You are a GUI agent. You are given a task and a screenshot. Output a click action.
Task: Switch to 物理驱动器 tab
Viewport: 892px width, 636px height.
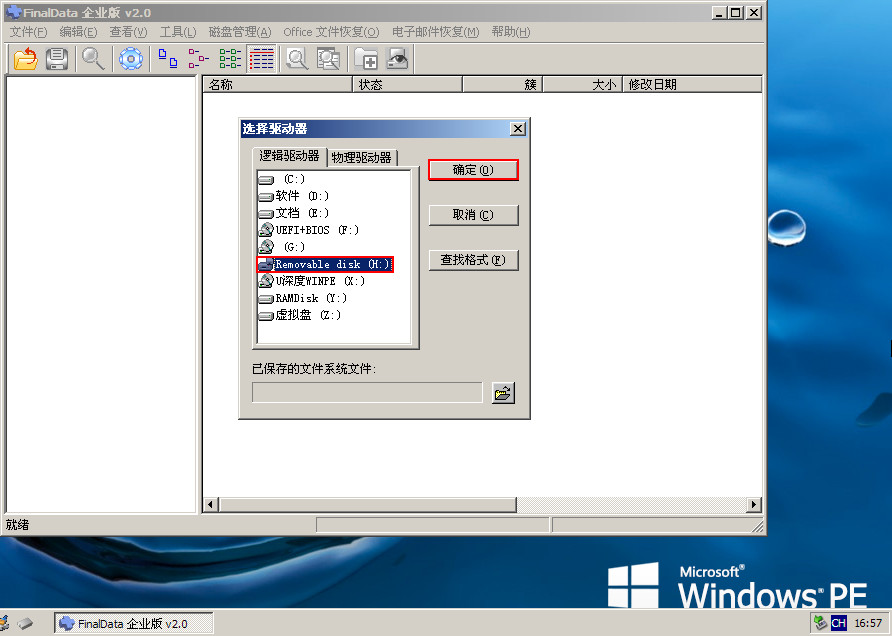(362, 158)
